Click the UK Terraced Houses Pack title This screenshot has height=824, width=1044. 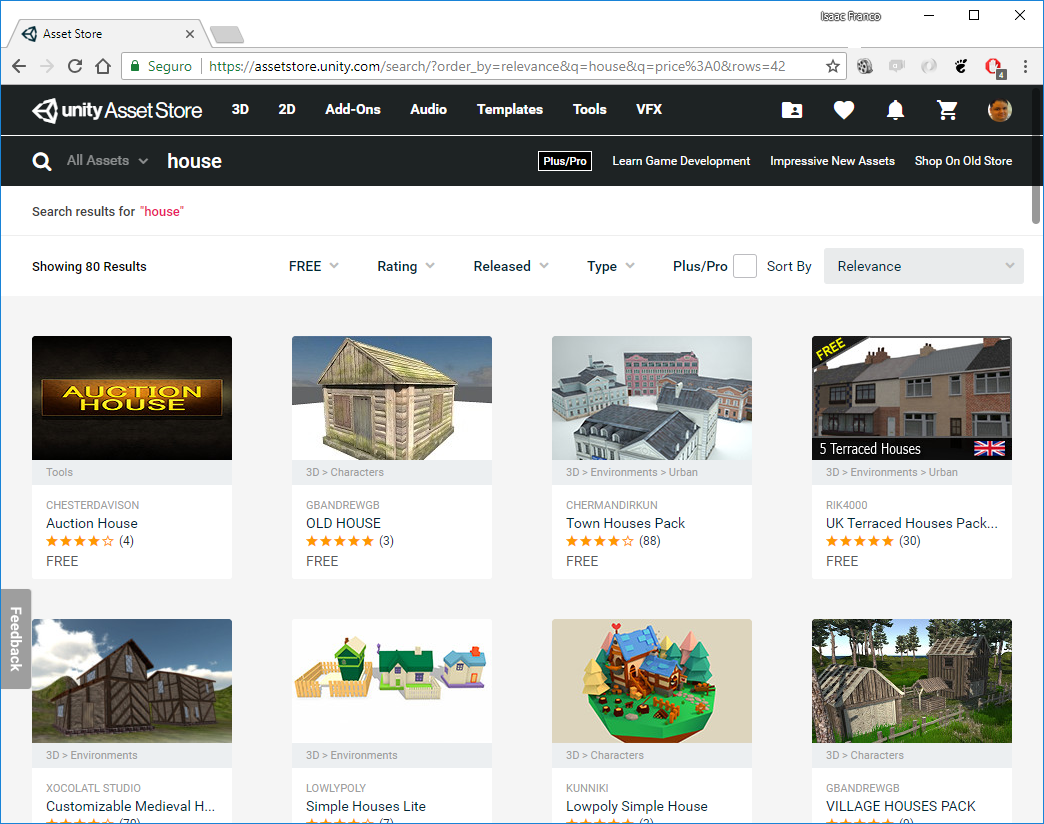pos(912,523)
